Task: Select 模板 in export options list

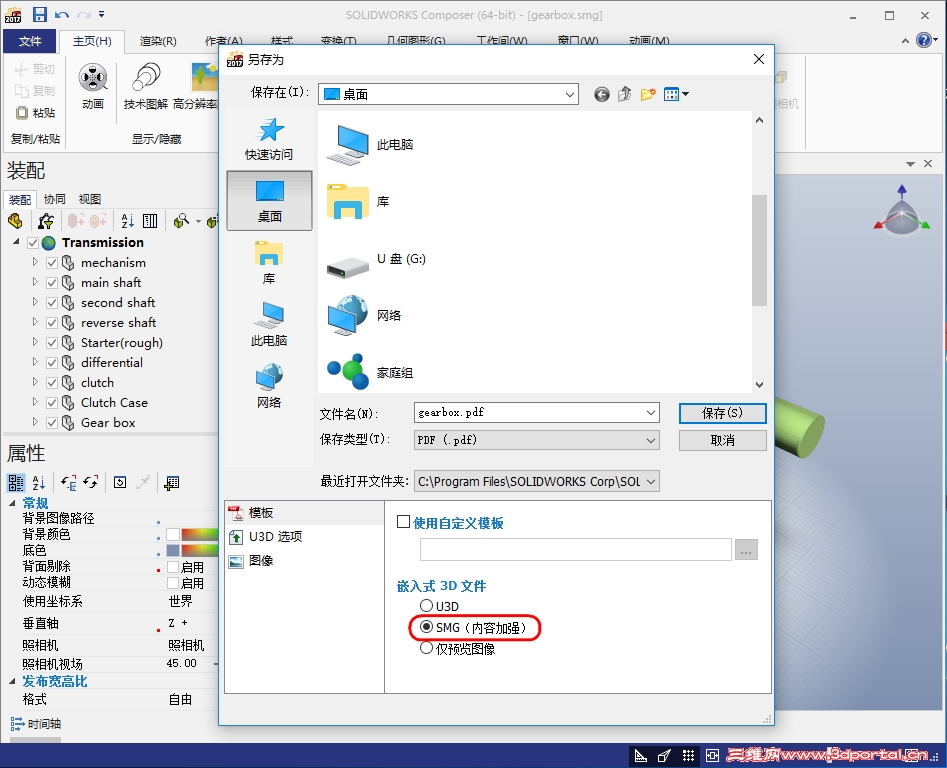Action: [x=304, y=513]
